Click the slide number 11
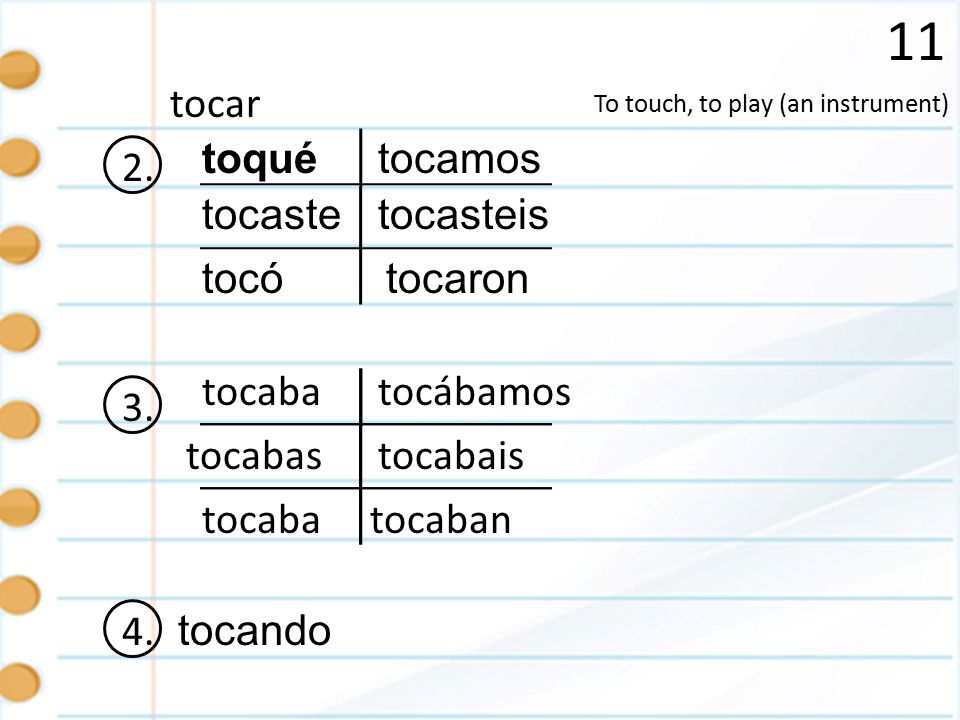Screen dimensions: 960x720 coord(915,42)
